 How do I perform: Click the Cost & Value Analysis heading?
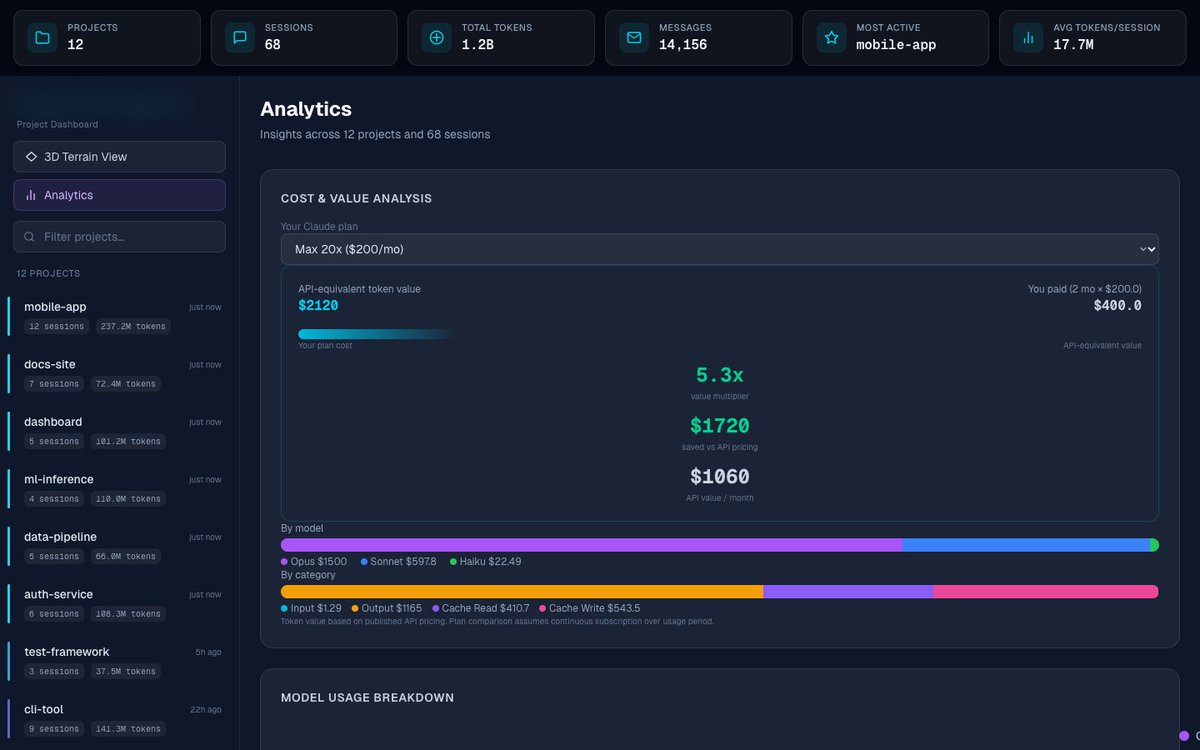pyautogui.click(x=356, y=199)
